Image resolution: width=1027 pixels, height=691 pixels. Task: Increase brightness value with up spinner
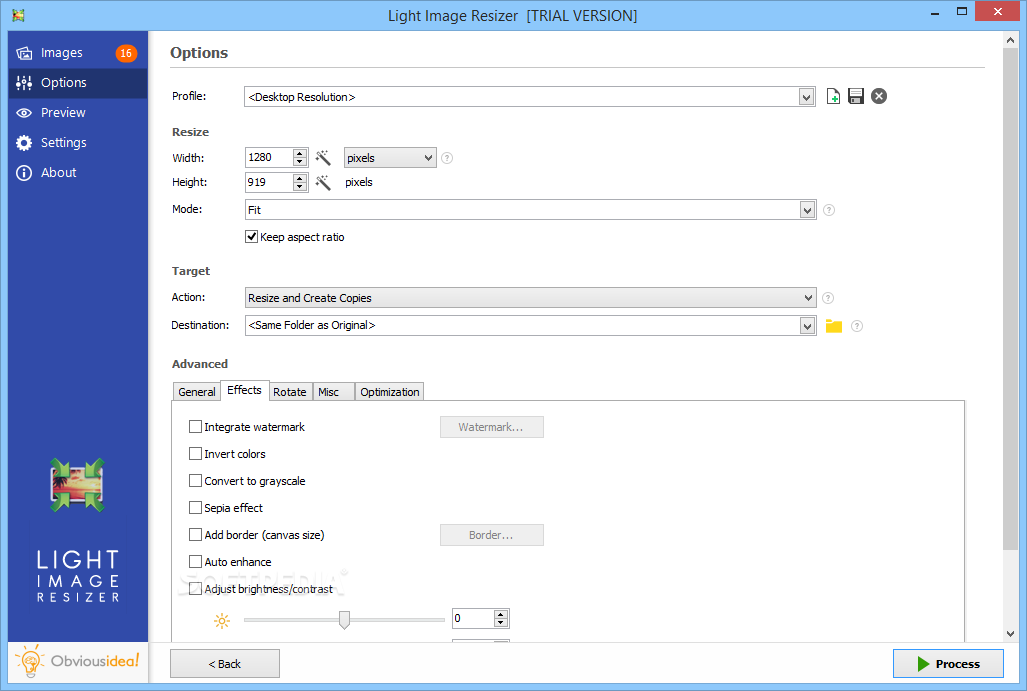[x=501, y=614]
